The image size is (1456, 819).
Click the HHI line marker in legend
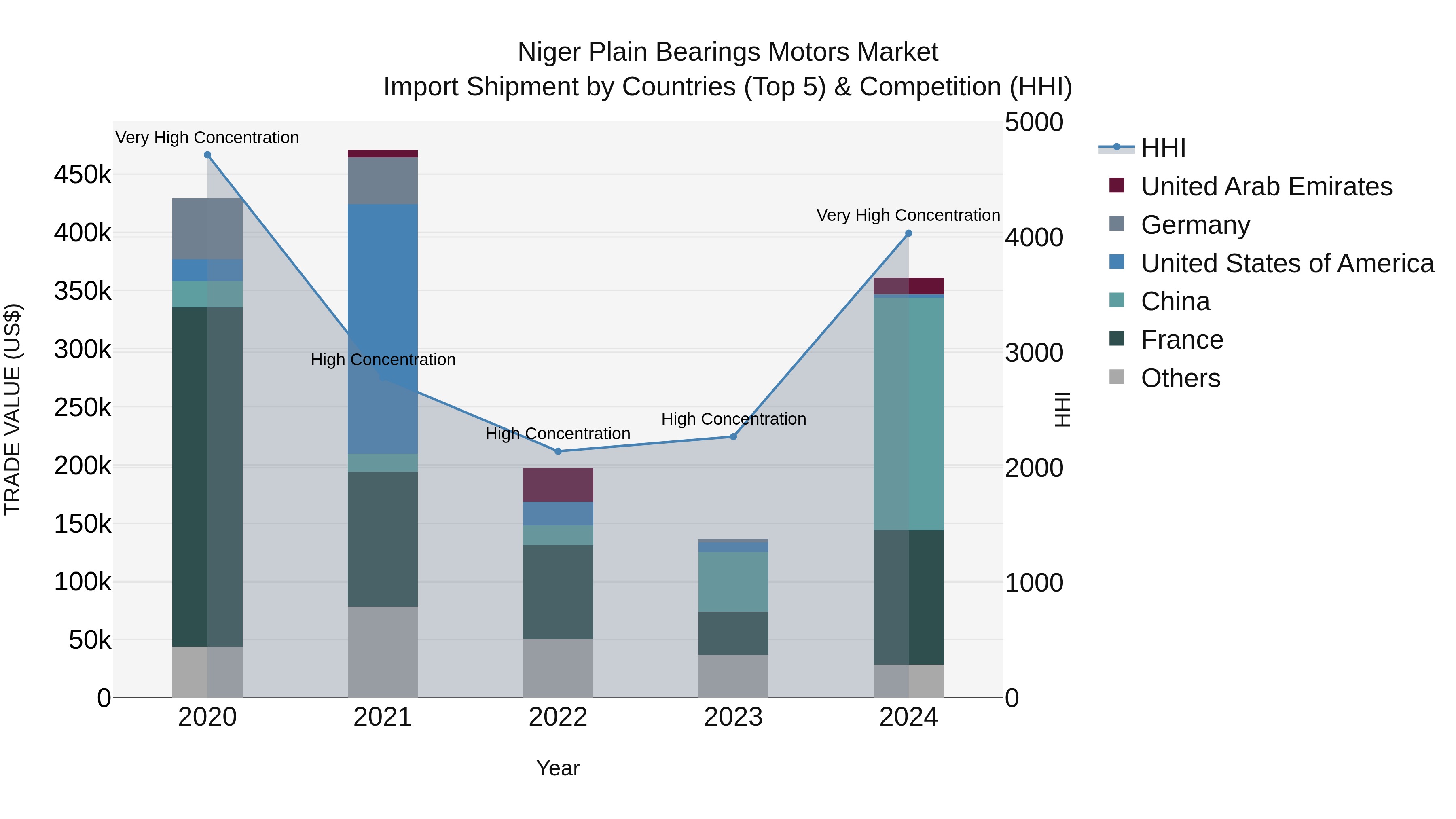click(1116, 147)
